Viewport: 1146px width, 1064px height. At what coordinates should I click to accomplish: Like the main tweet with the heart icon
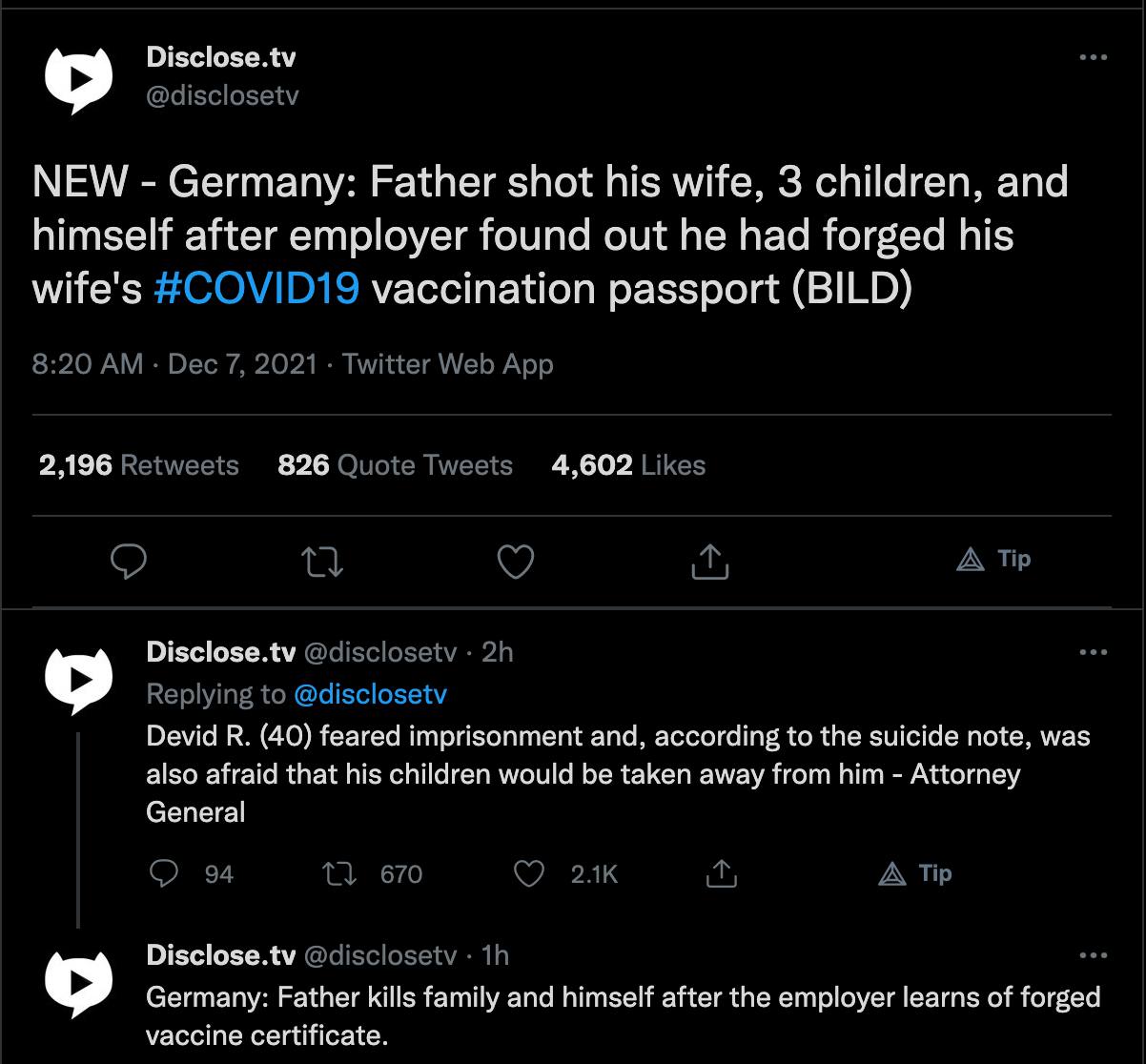point(516,562)
